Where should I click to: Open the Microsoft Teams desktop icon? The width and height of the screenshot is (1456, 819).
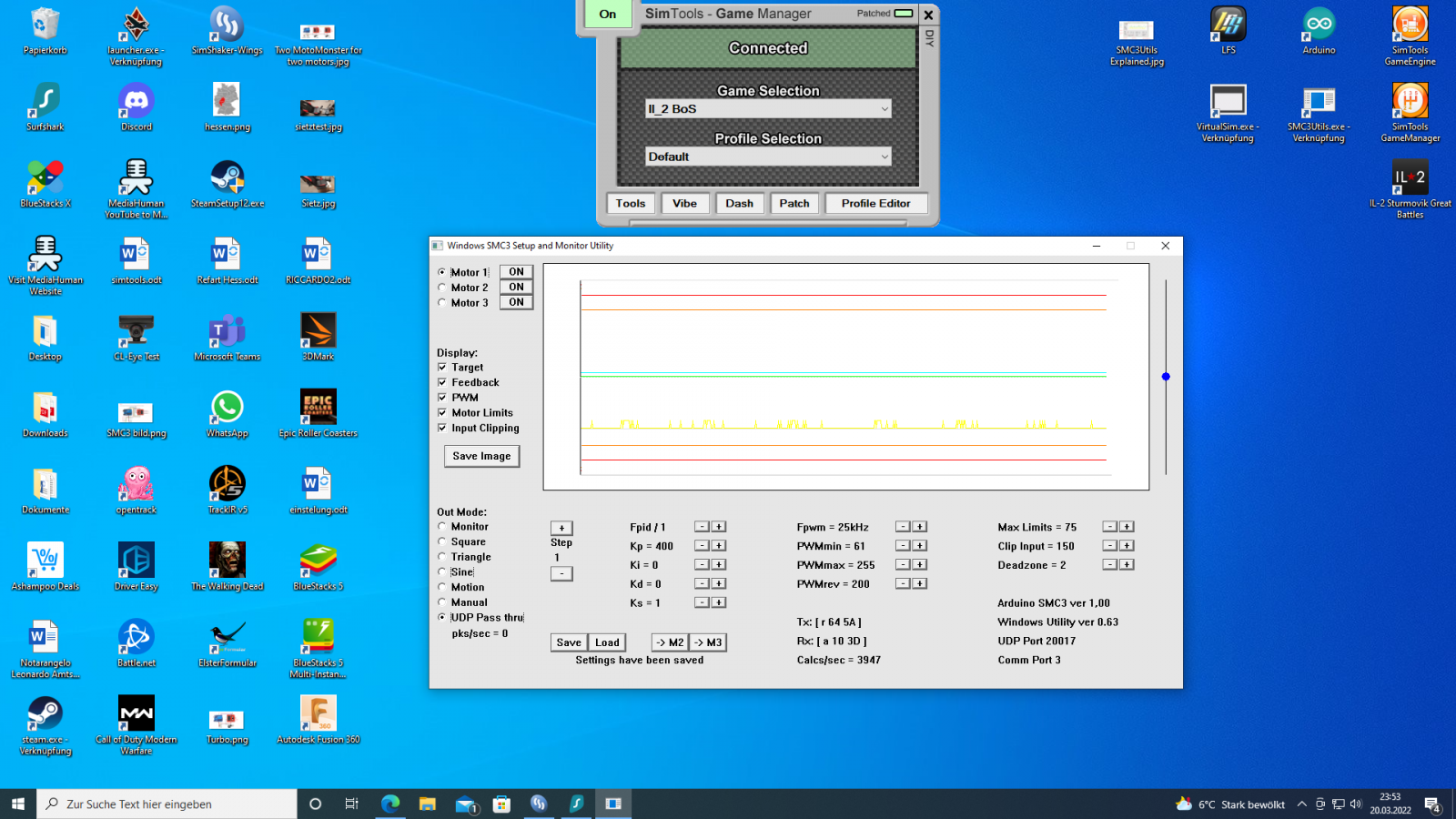[227, 337]
